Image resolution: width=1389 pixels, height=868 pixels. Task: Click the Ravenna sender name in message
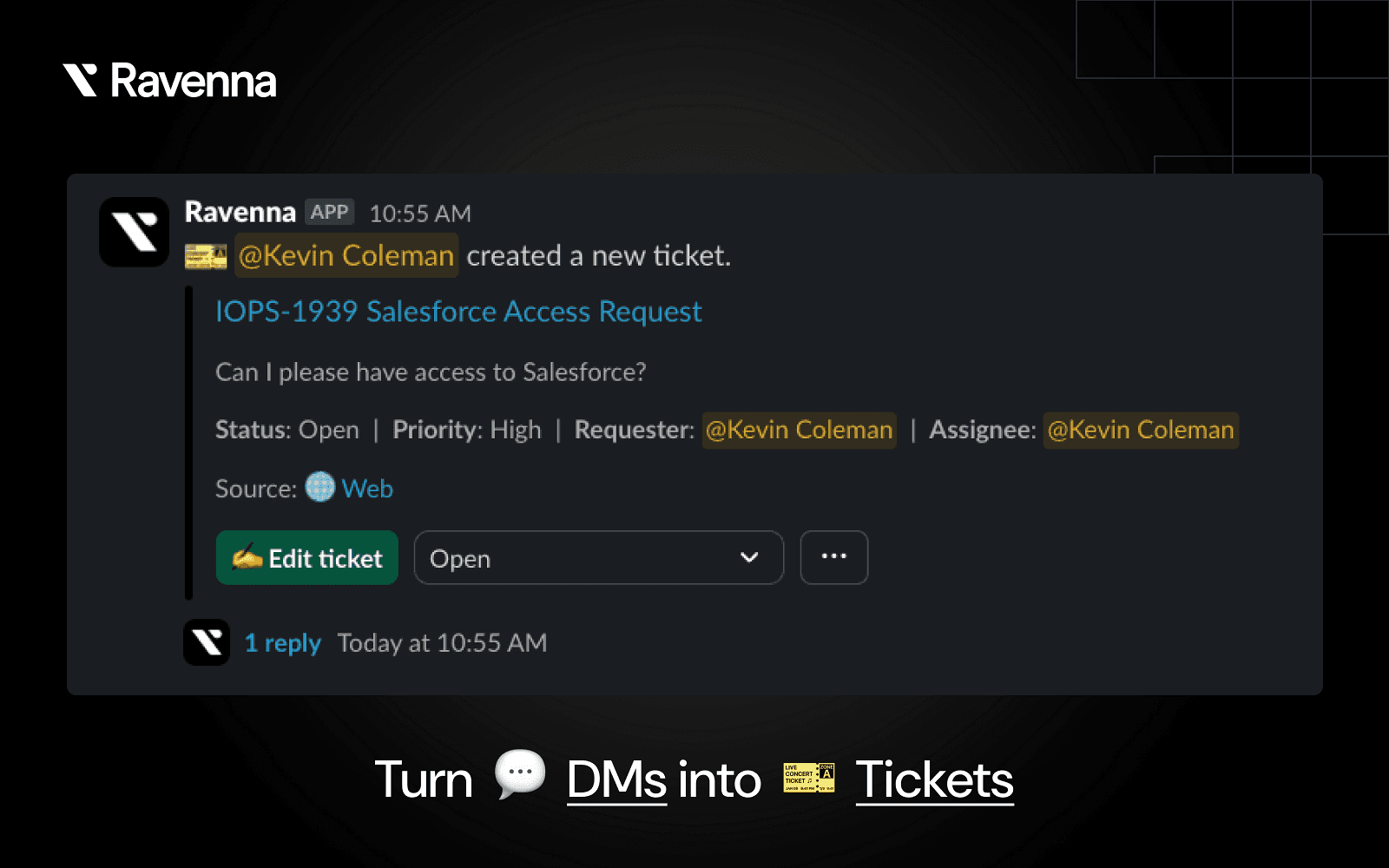[x=240, y=212]
